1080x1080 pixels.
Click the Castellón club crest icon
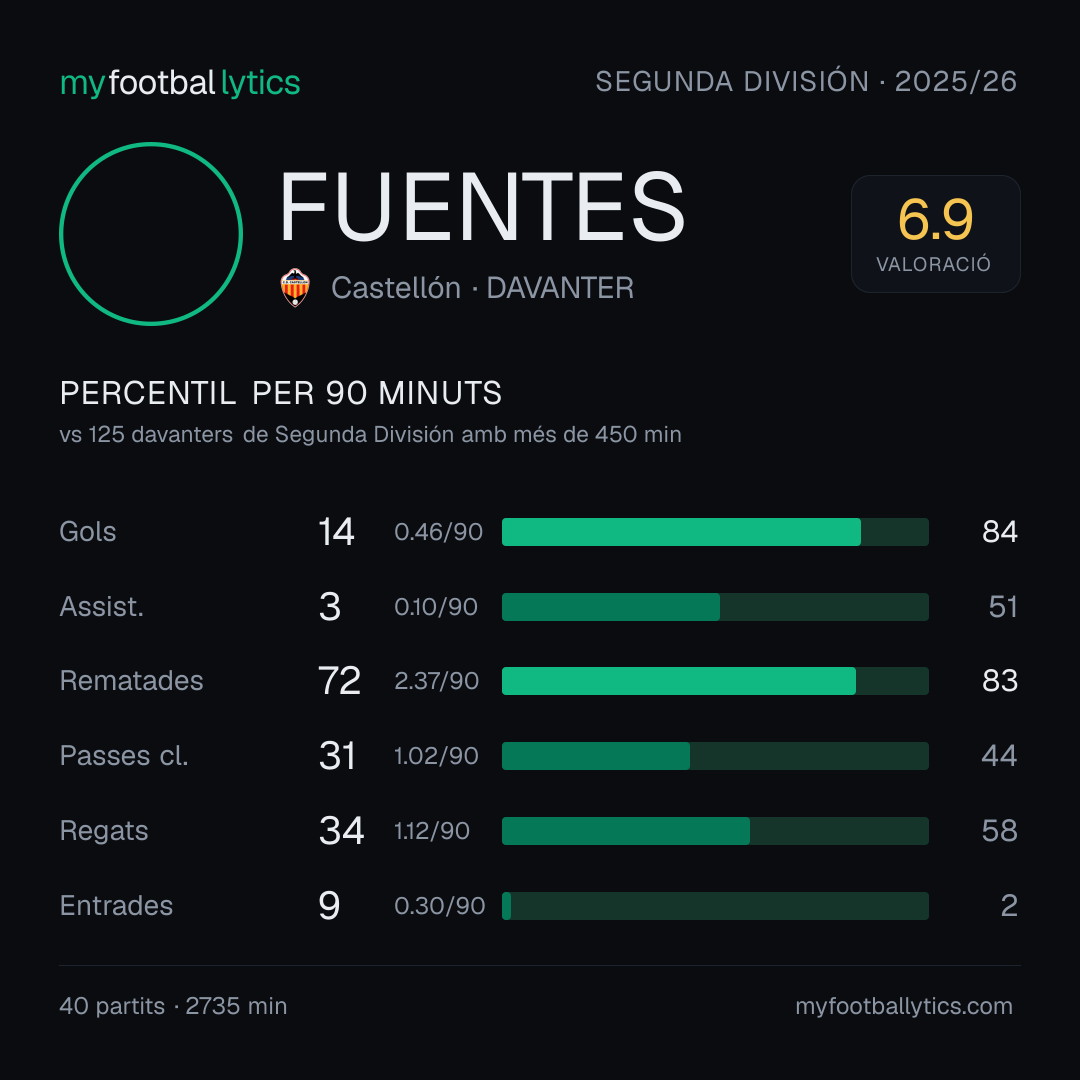coord(295,288)
